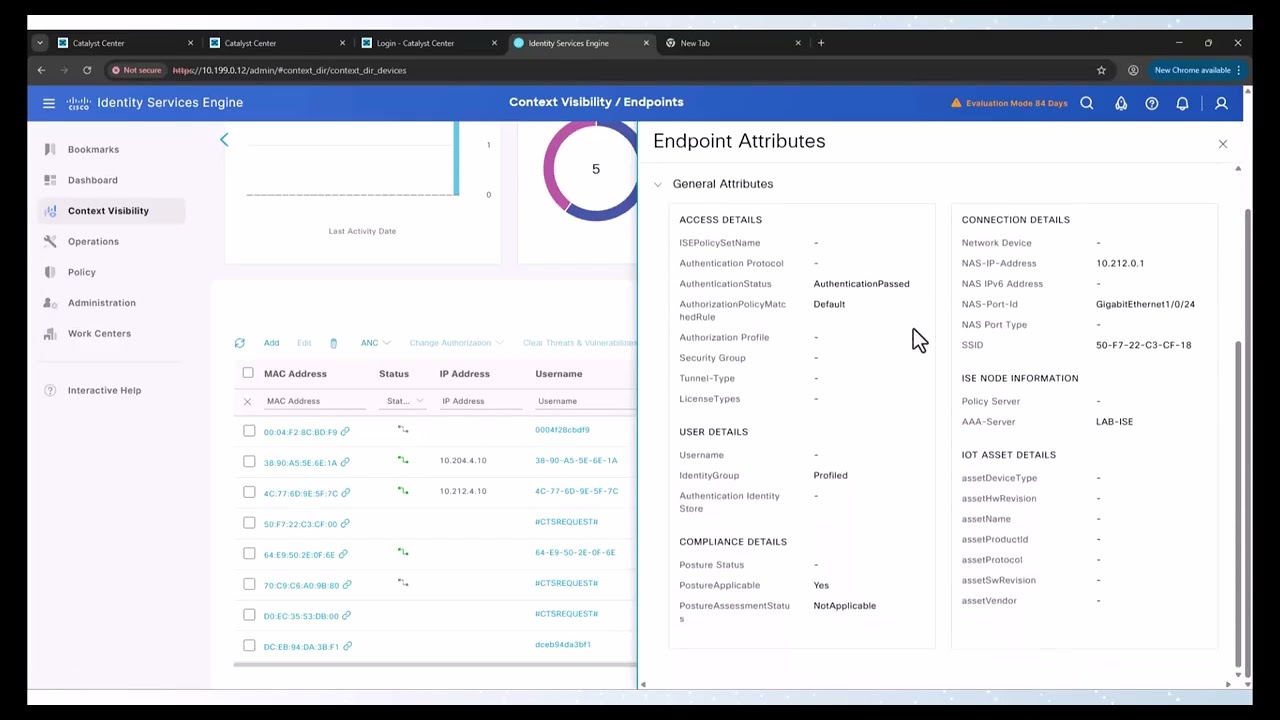Check the 50:F7:22:C3:CF:00 row checkbox
The width and height of the screenshot is (1280, 720).
(x=249, y=523)
